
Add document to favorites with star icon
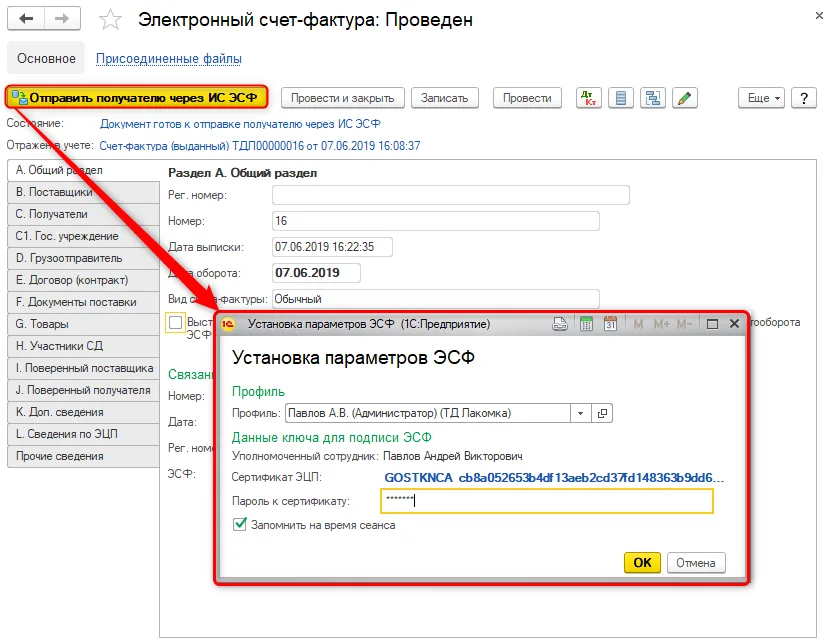tap(111, 20)
